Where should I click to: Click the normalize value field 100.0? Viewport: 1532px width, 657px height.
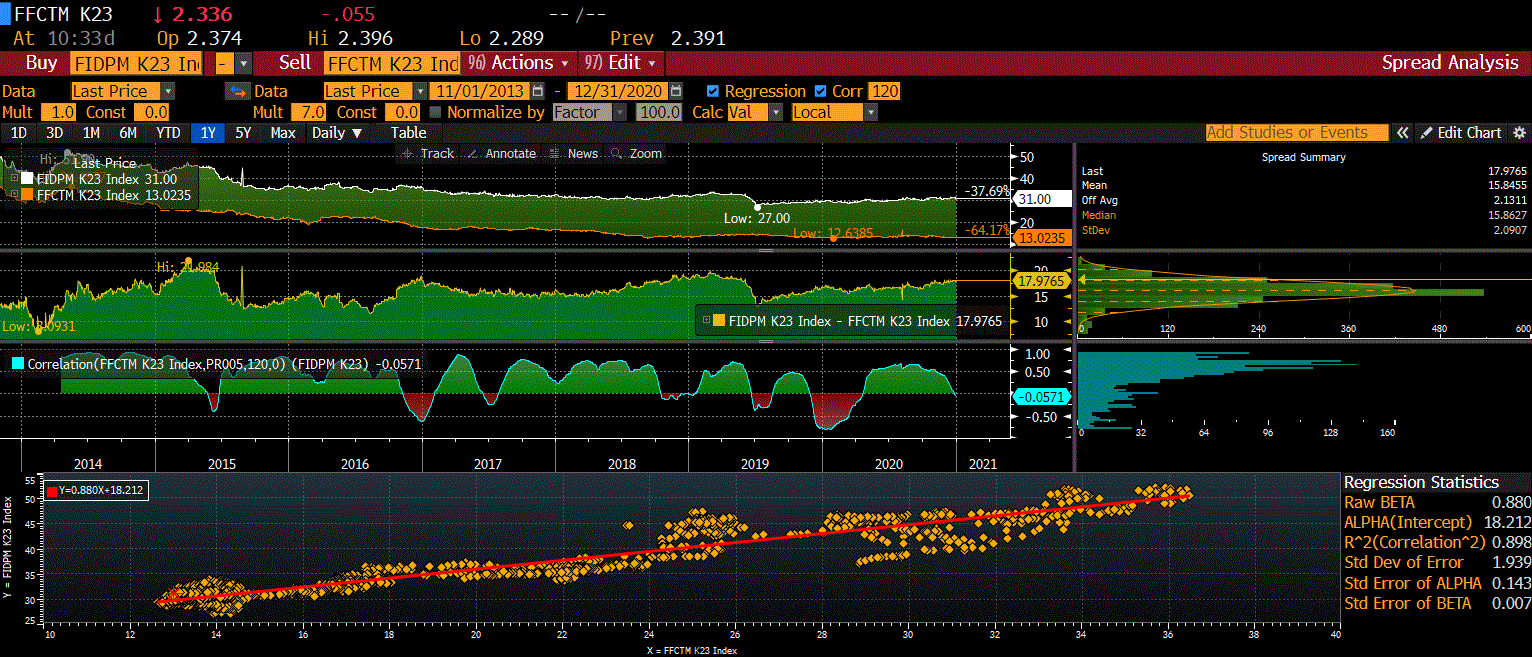click(x=660, y=112)
